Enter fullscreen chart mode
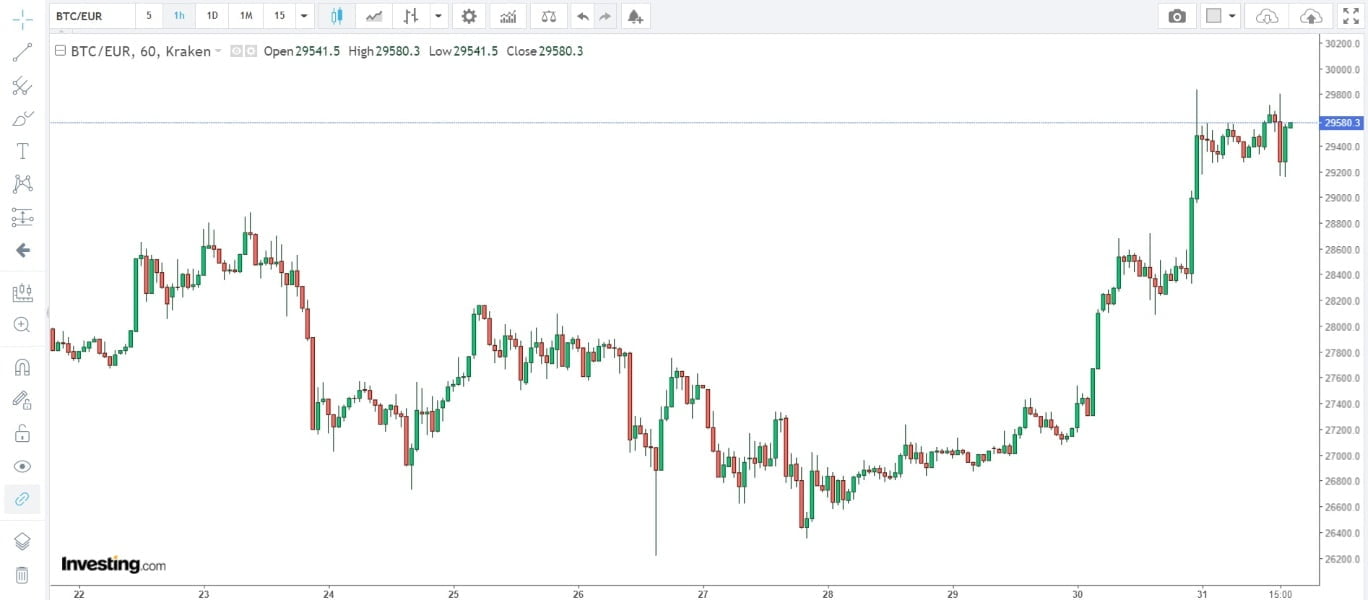Image resolution: width=1368 pixels, height=600 pixels. pyautogui.click(x=1350, y=16)
